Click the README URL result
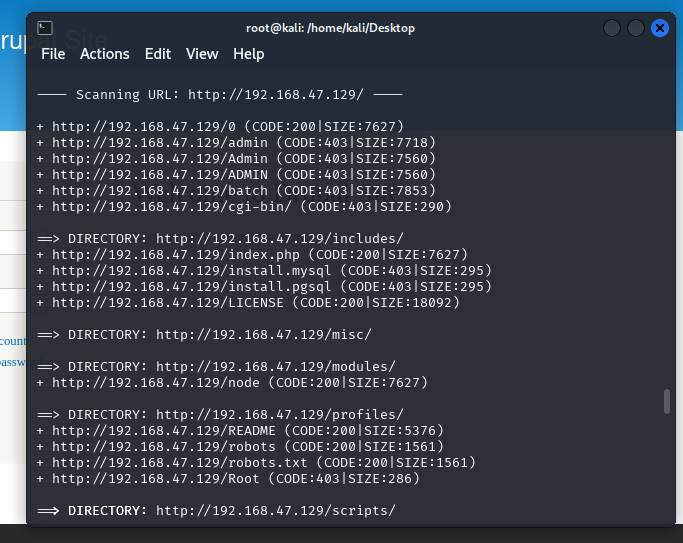This screenshot has height=543, width=683. point(168,430)
